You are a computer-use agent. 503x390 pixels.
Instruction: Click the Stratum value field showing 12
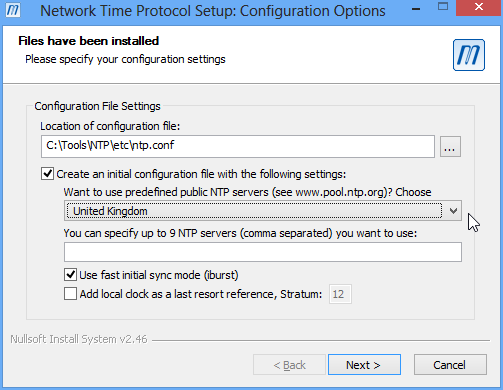pyautogui.click(x=340, y=294)
